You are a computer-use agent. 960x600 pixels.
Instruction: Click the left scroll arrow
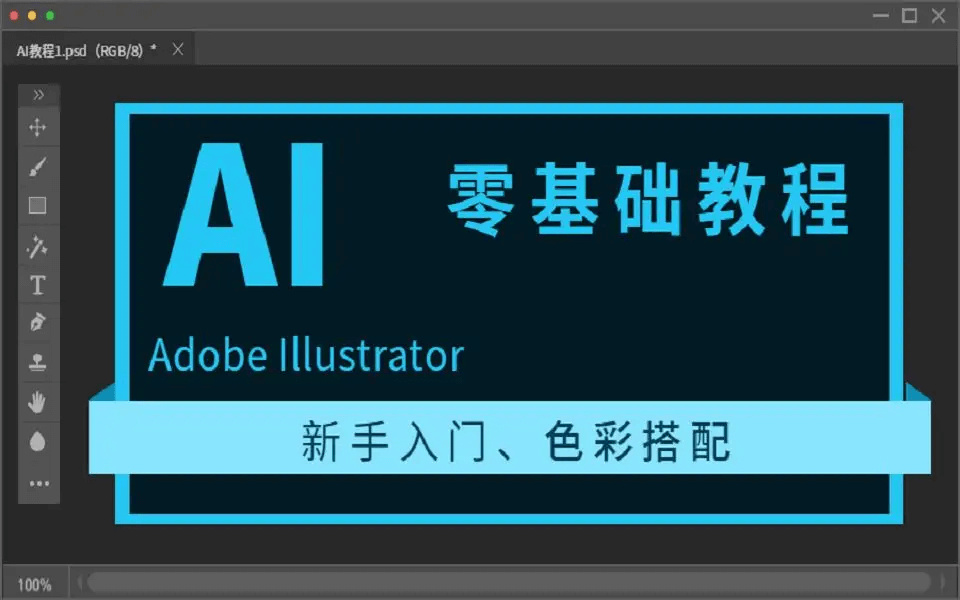pyautogui.click(x=80, y=582)
